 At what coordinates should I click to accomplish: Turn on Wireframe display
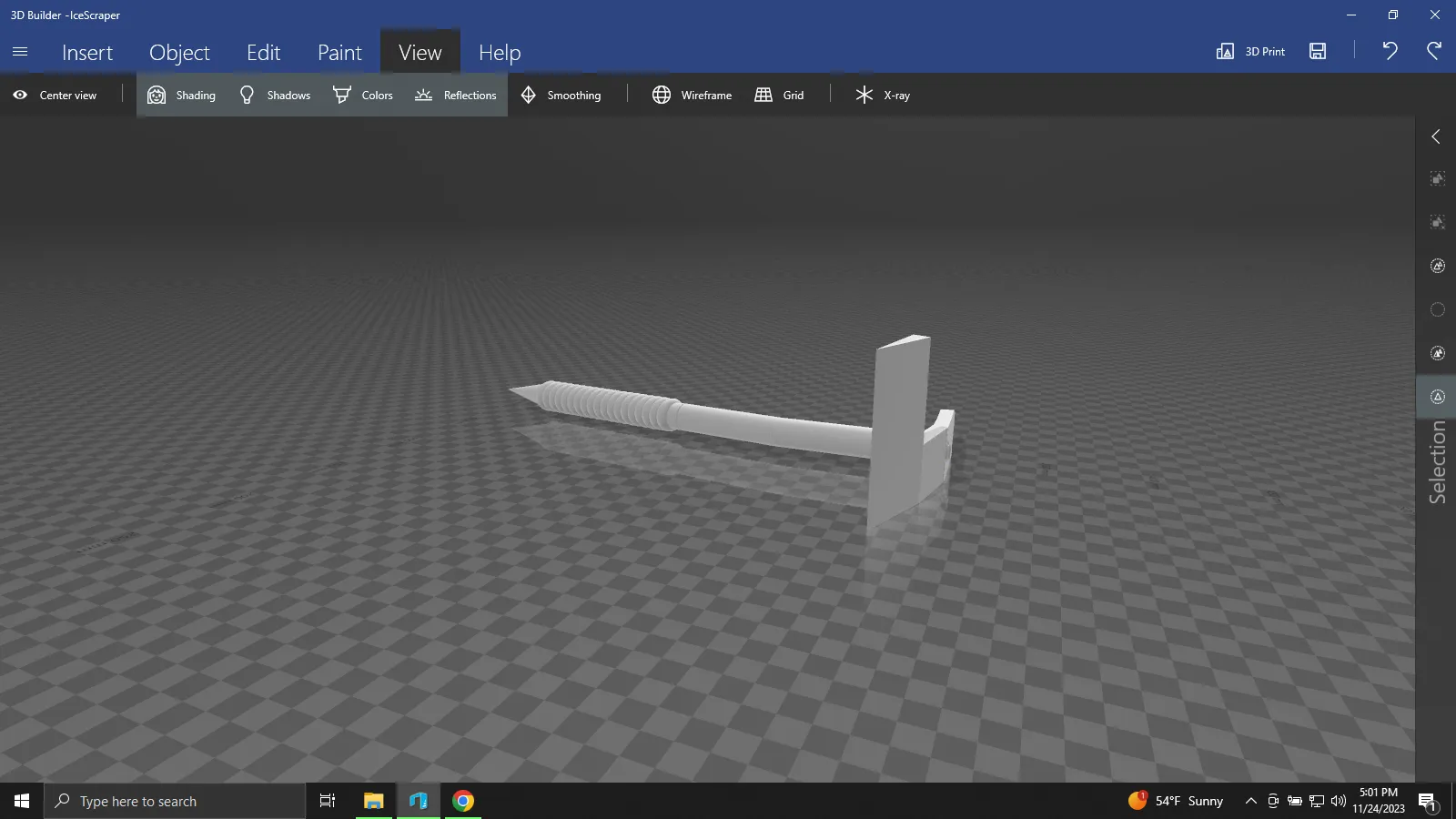pos(692,95)
